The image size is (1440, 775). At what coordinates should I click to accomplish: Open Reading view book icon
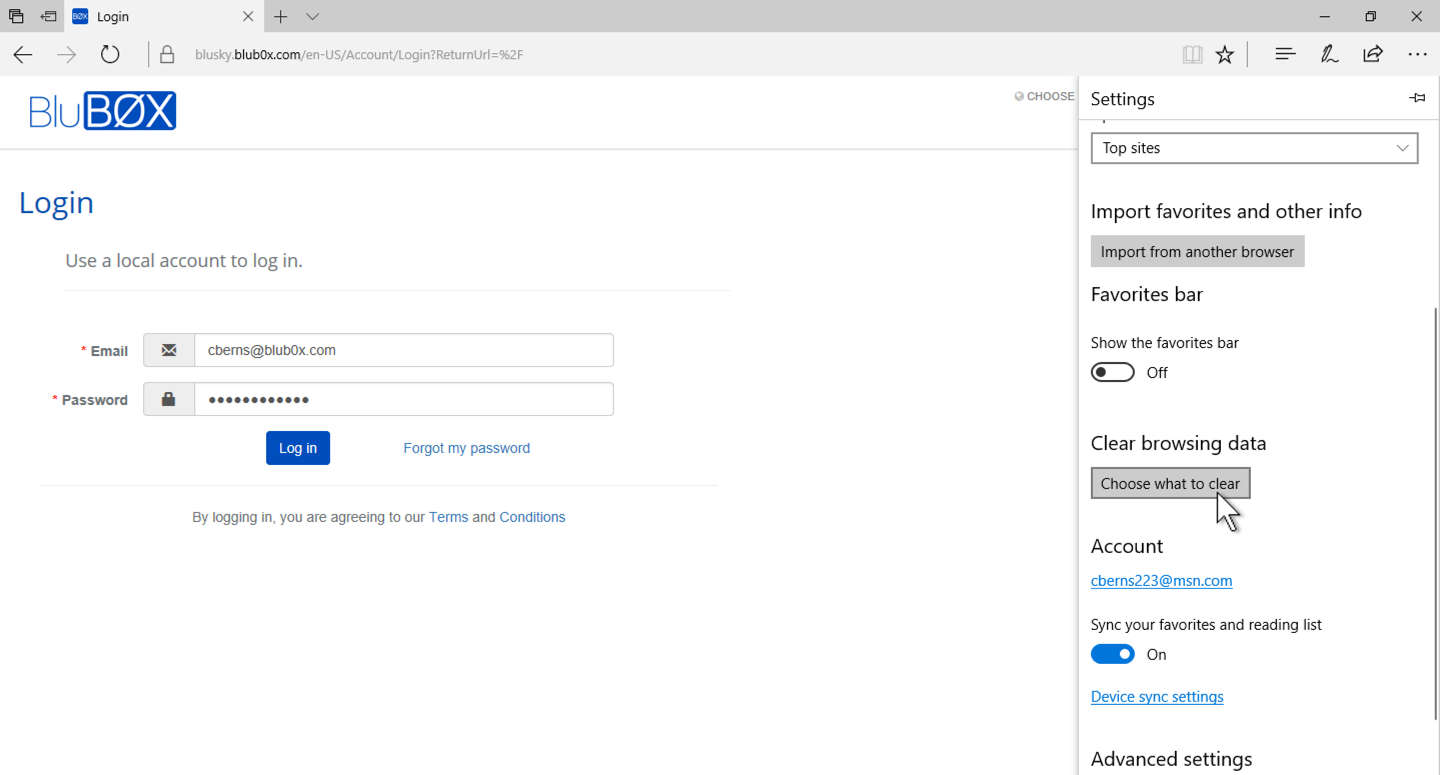pyautogui.click(x=1192, y=55)
